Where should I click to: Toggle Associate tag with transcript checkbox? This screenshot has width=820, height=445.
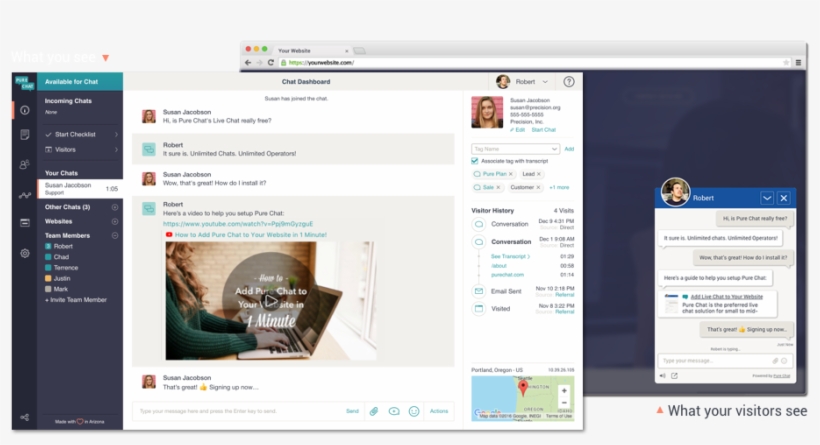coord(475,161)
